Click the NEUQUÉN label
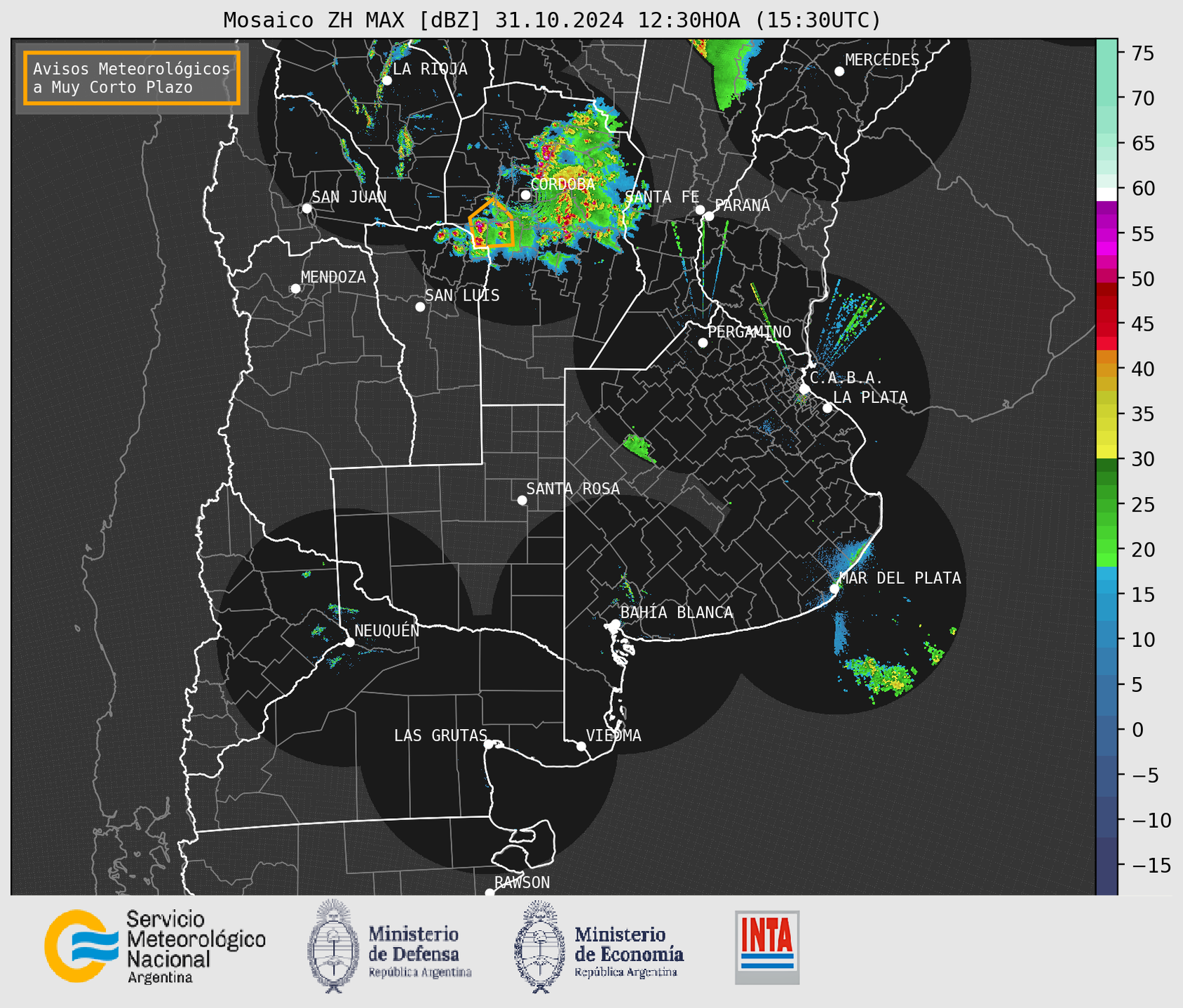 (x=387, y=630)
